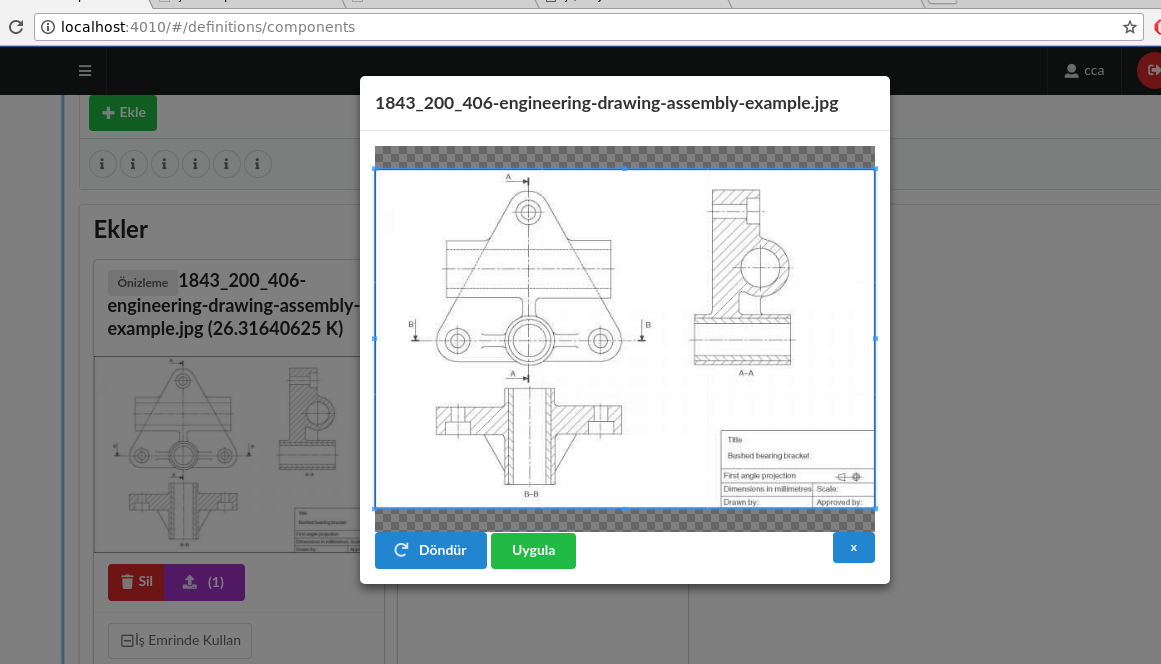
Task: Click the attachment file name in Ekler
Action: click(233, 304)
